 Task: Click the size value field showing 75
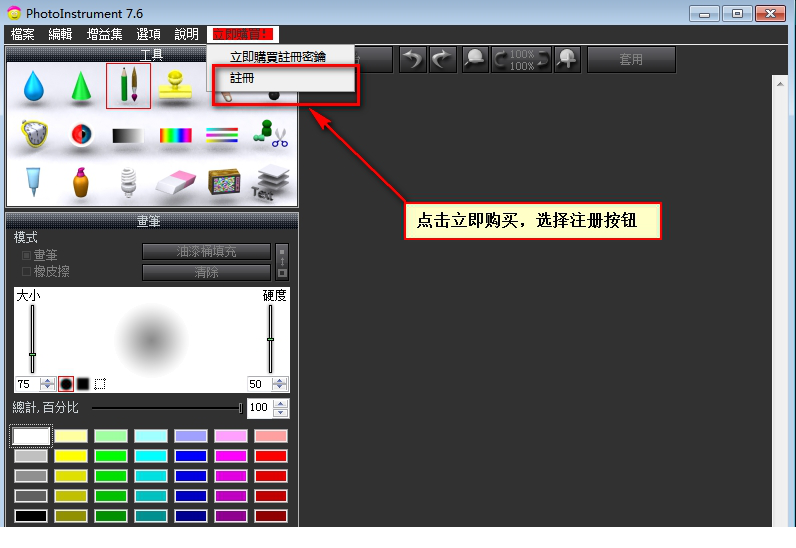27,384
